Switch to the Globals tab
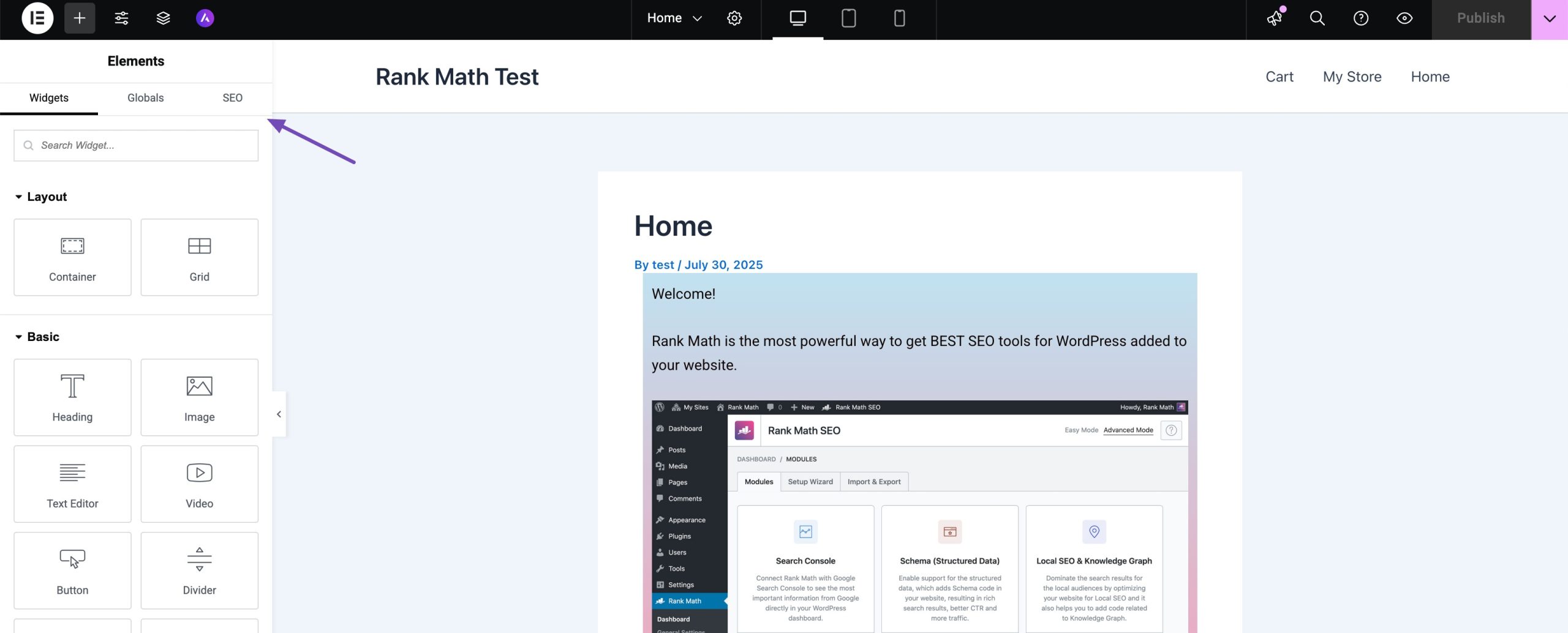Viewport: 1568px width, 633px height. (145, 98)
